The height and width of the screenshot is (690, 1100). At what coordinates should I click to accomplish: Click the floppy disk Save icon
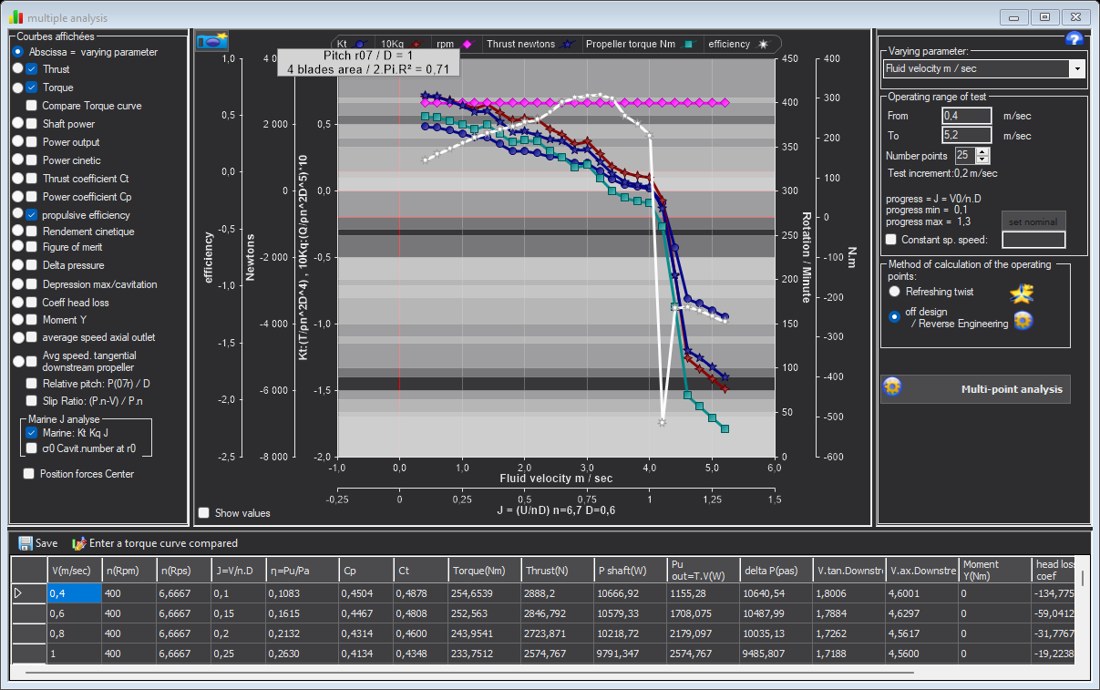click(25, 543)
